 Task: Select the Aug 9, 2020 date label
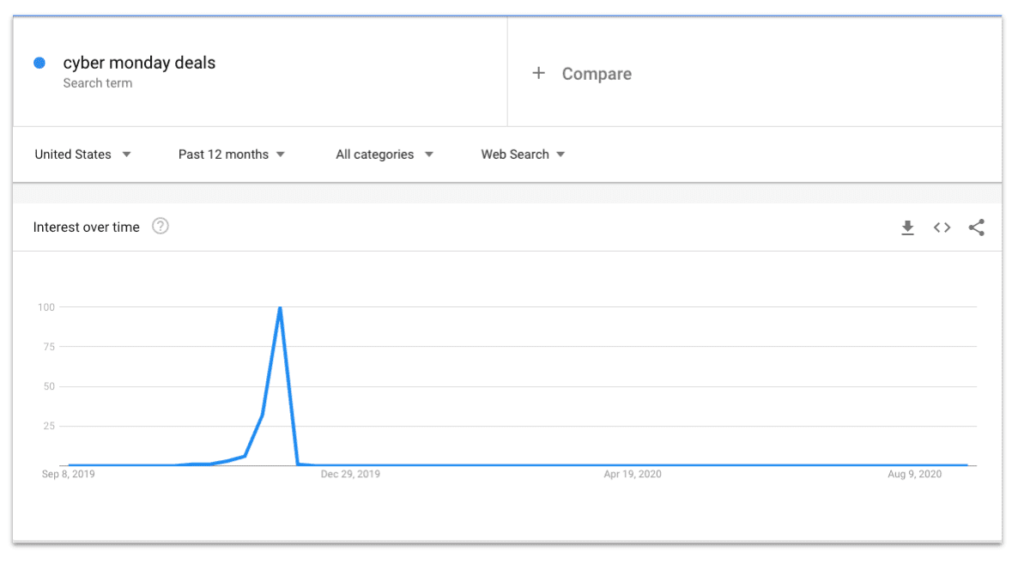[x=914, y=474]
